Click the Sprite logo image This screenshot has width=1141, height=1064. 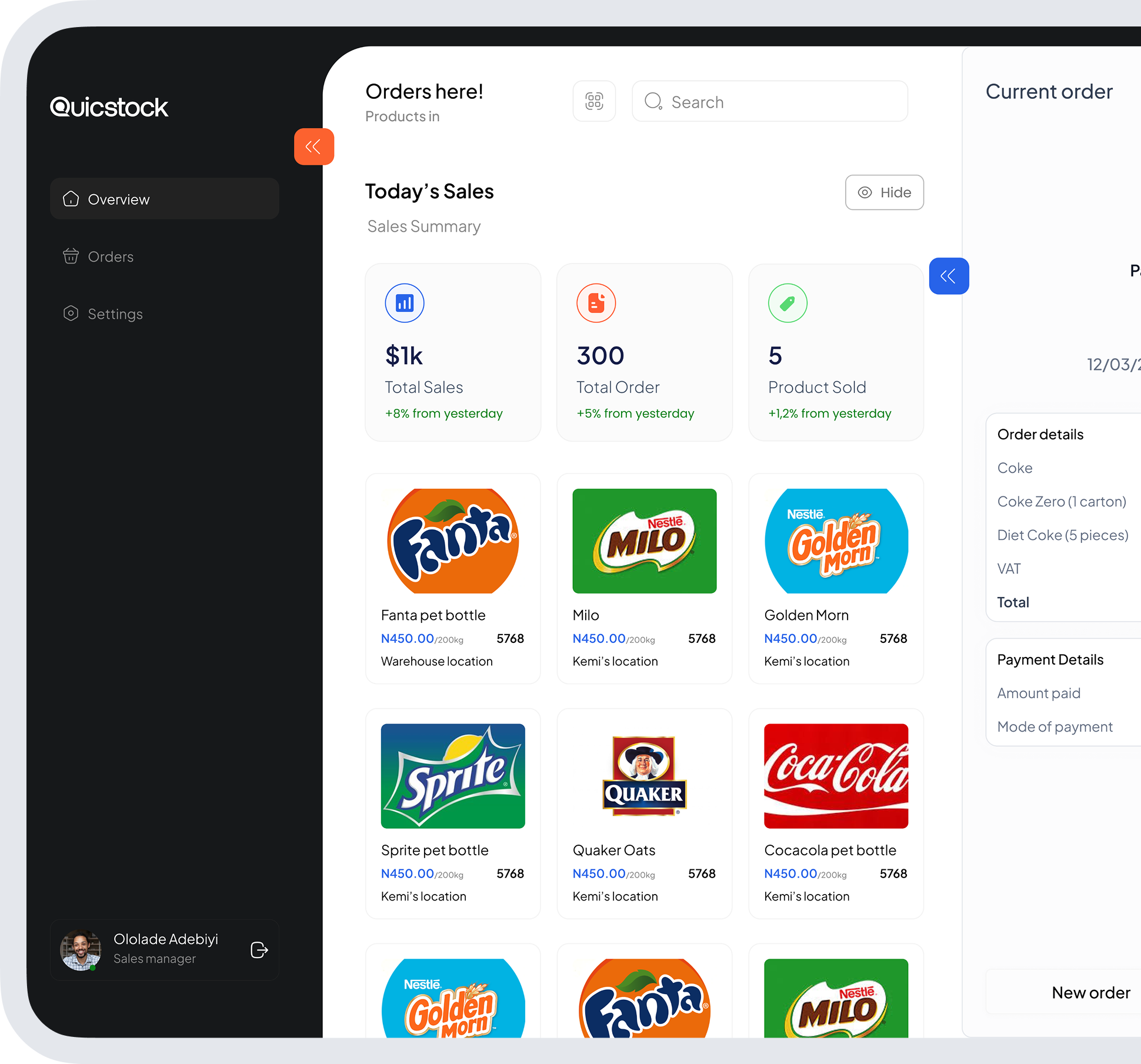(x=453, y=776)
